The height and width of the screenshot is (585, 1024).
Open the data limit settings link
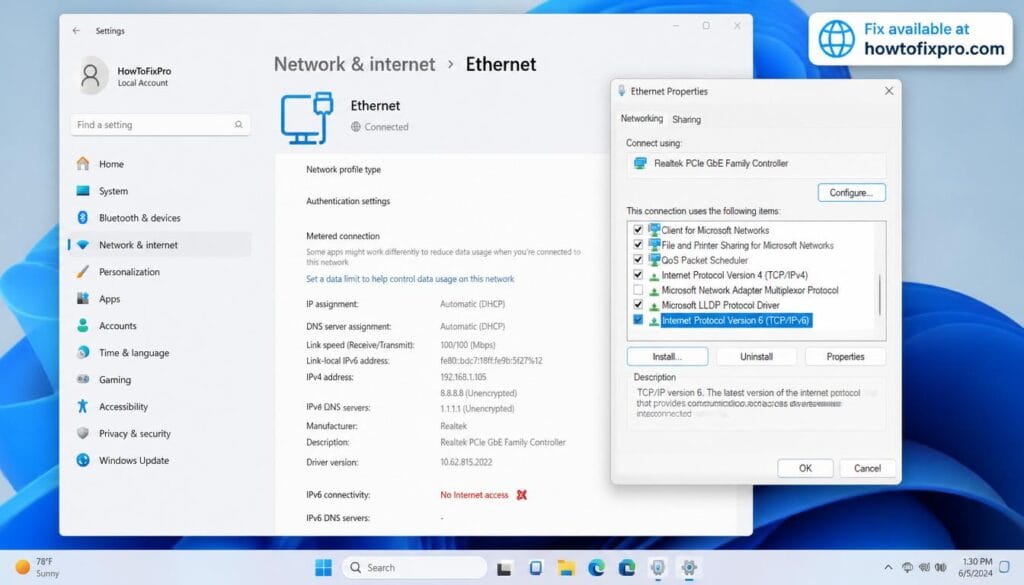click(410, 279)
